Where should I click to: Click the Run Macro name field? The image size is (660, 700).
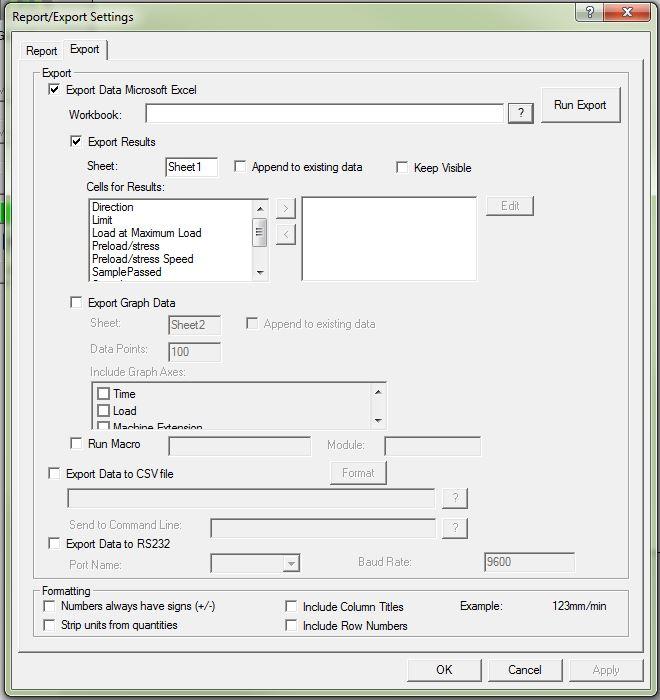[x=239, y=446]
